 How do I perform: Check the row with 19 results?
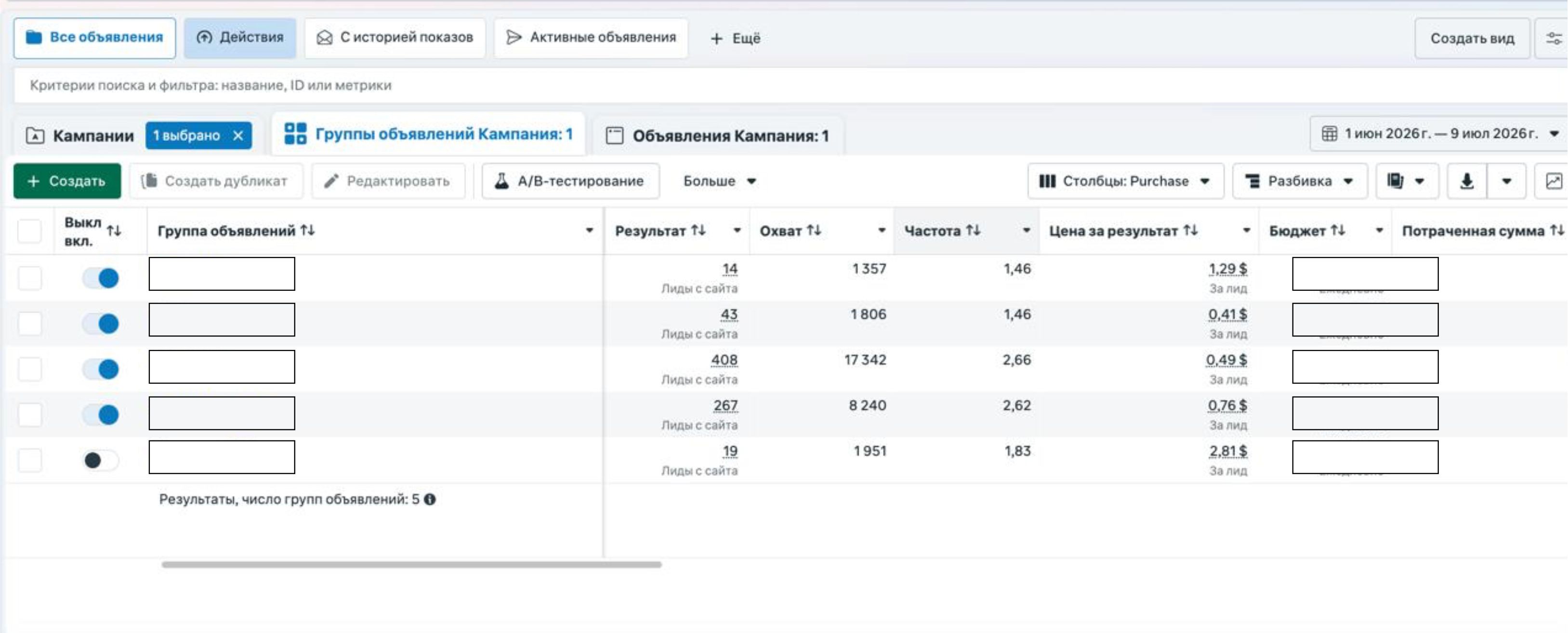[29, 460]
